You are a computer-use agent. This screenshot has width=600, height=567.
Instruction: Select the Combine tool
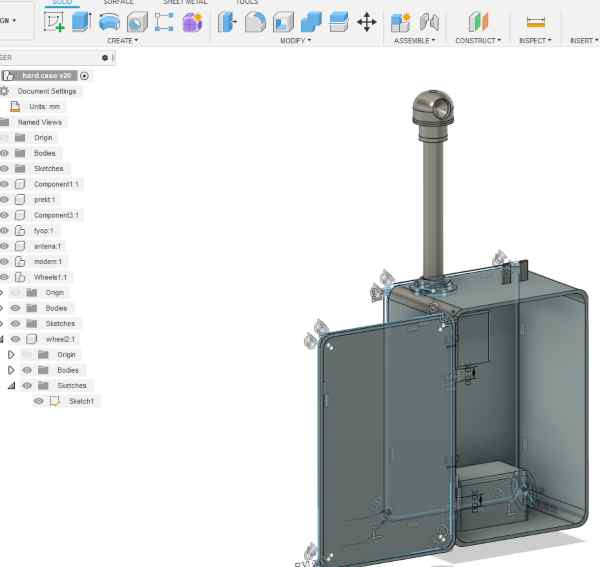pos(311,22)
